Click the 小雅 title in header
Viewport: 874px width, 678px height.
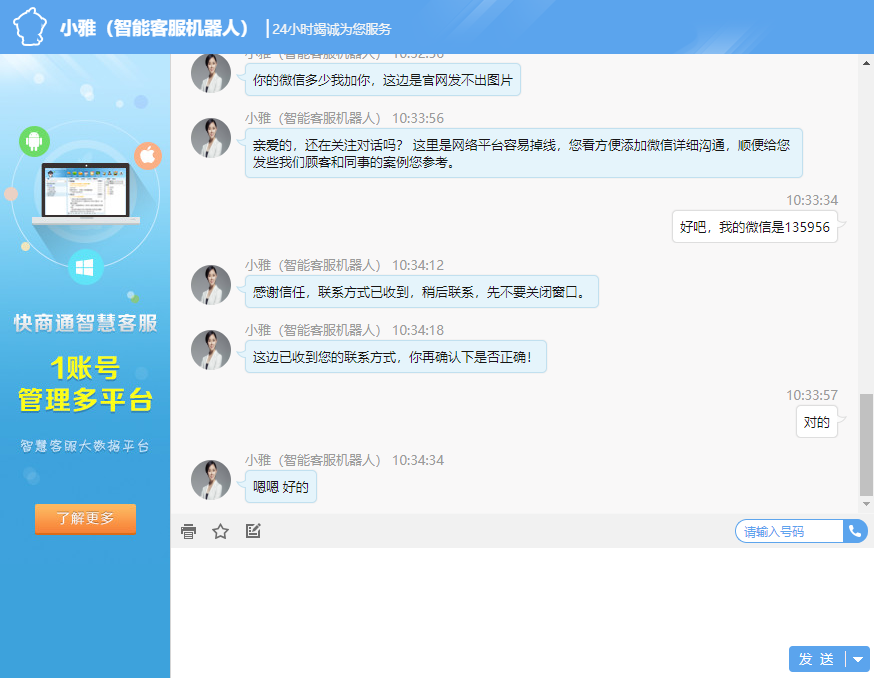click(155, 28)
